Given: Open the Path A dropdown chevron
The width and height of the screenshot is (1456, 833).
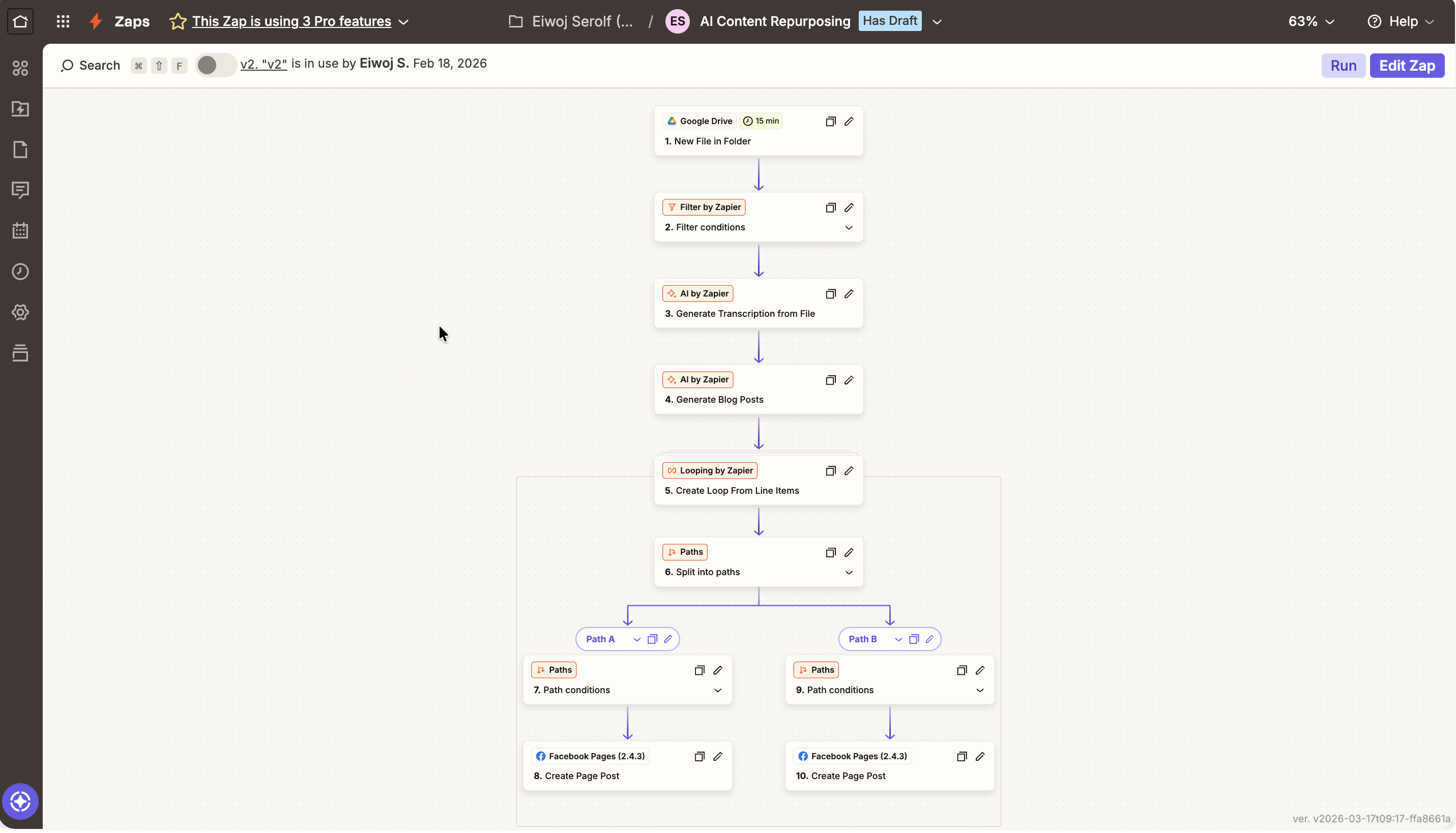Looking at the screenshot, I should pos(636,640).
